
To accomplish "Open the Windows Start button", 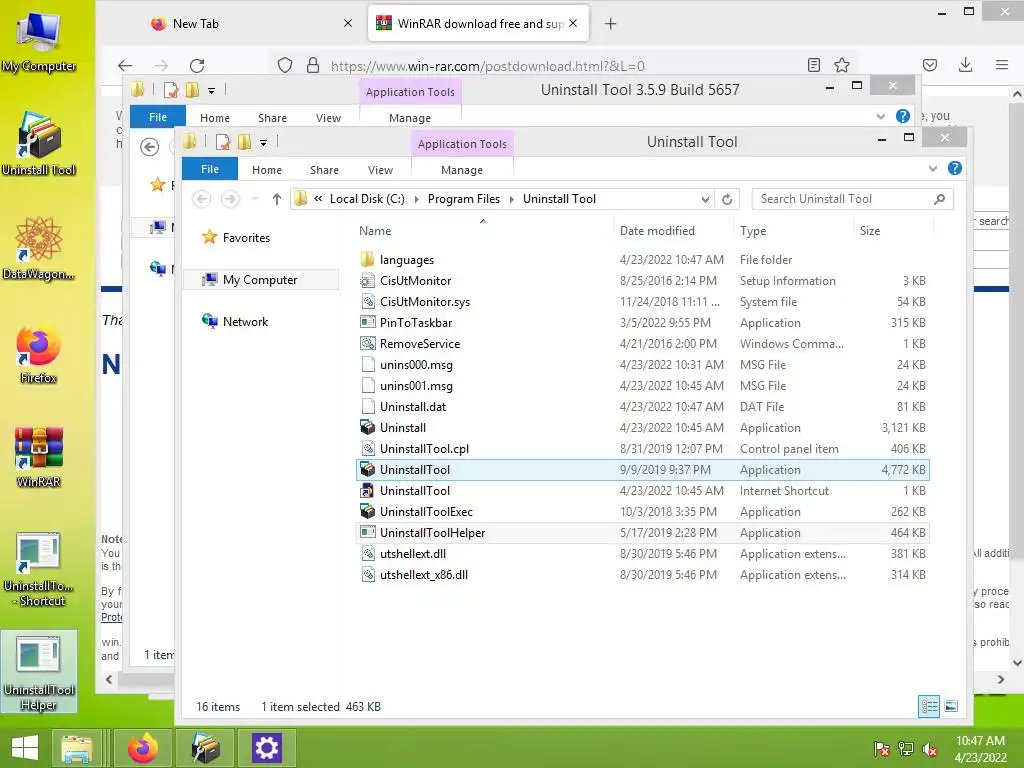I will click(x=25, y=748).
